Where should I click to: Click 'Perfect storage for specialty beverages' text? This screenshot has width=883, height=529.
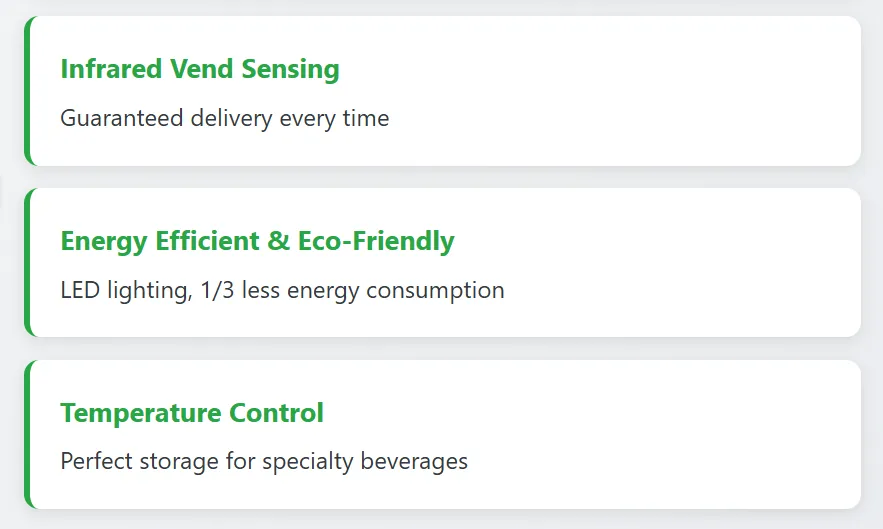pyautogui.click(x=264, y=461)
